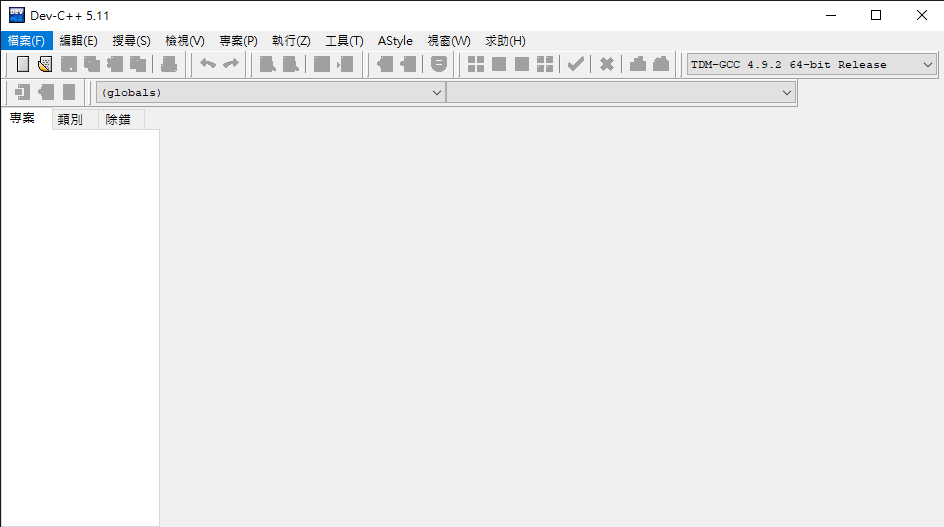Click the Run toolbar icon
The image size is (944, 527).
click(498, 64)
